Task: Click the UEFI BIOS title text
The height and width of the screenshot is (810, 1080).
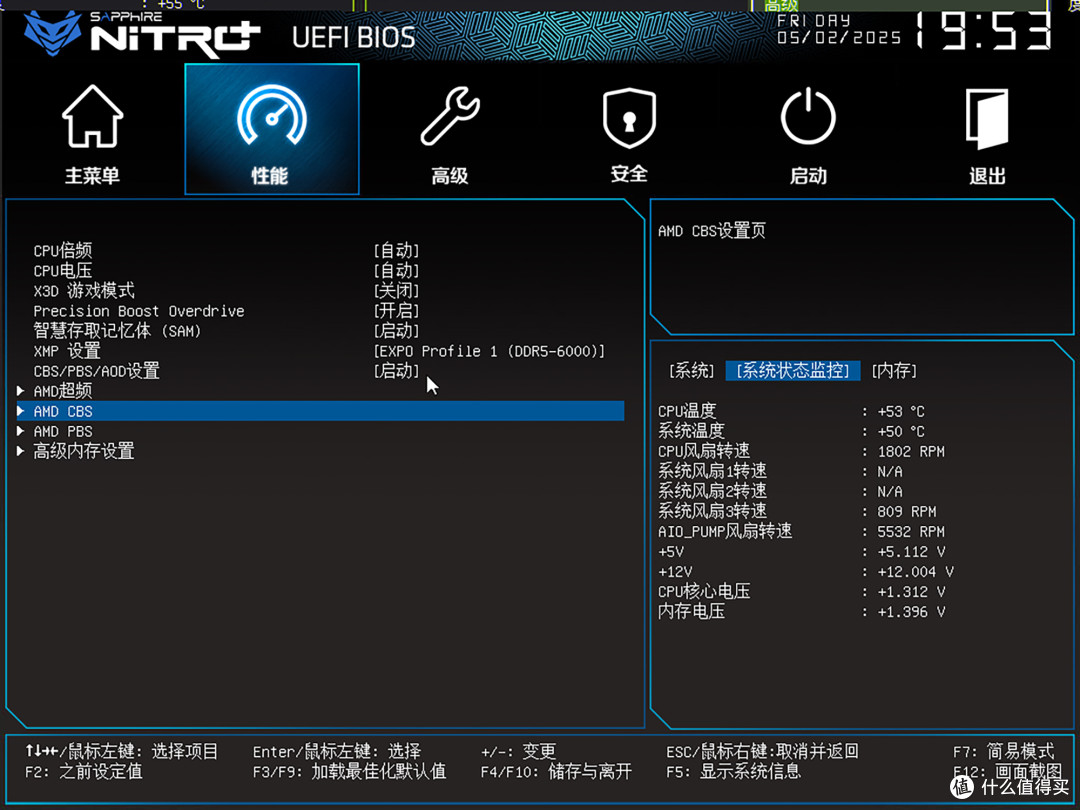Action: (x=353, y=37)
